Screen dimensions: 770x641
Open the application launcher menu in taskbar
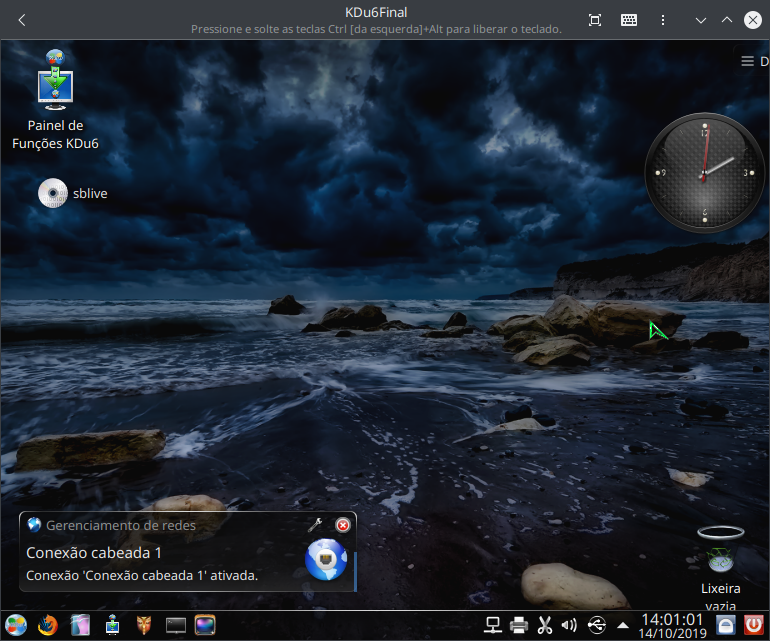click(16, 626)
